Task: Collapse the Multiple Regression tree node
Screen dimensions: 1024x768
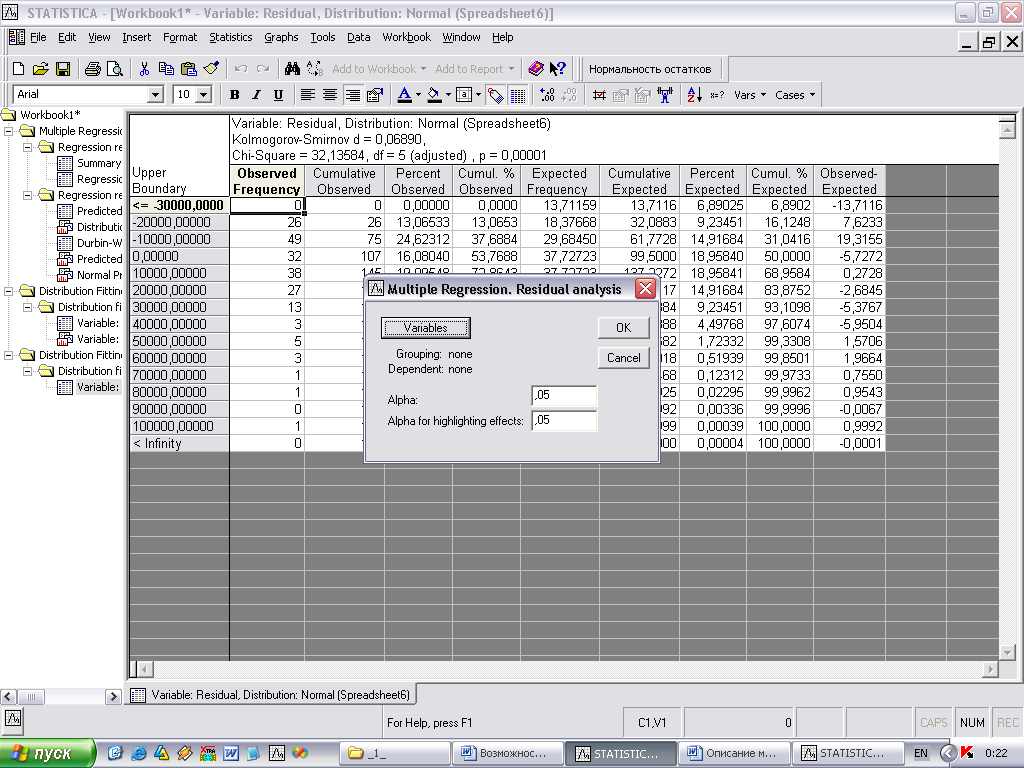Action: (x=9, y=131)
